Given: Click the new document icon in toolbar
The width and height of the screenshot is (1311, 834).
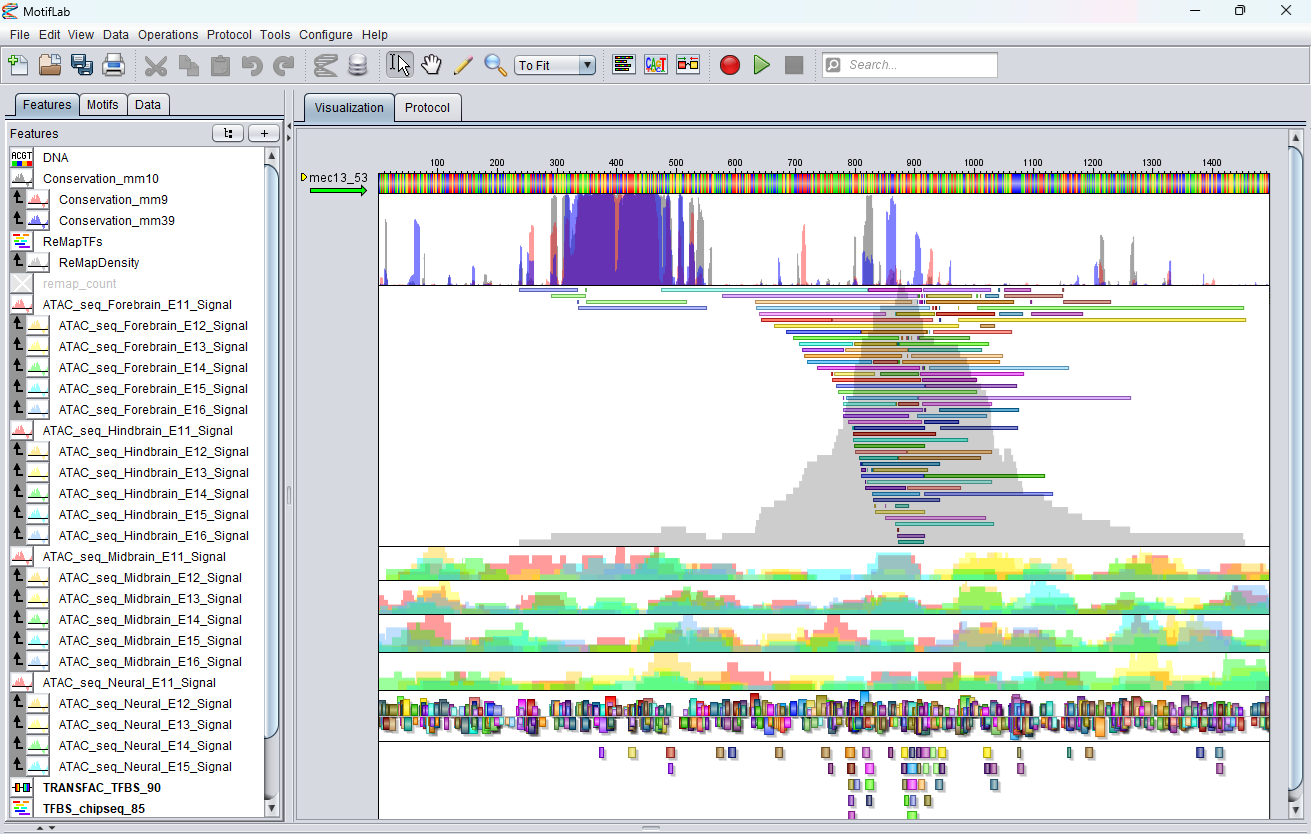Looking at the screenshot, I should click(18, 65).
